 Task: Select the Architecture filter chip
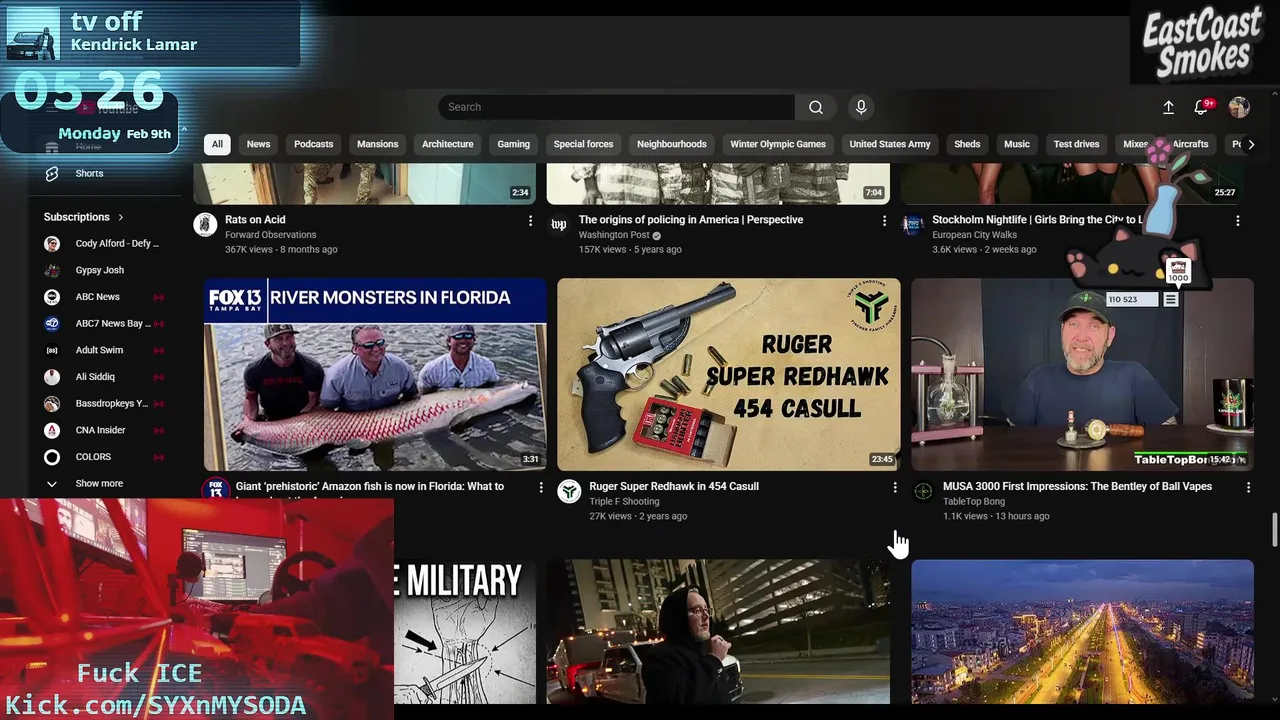click(447, 144)
